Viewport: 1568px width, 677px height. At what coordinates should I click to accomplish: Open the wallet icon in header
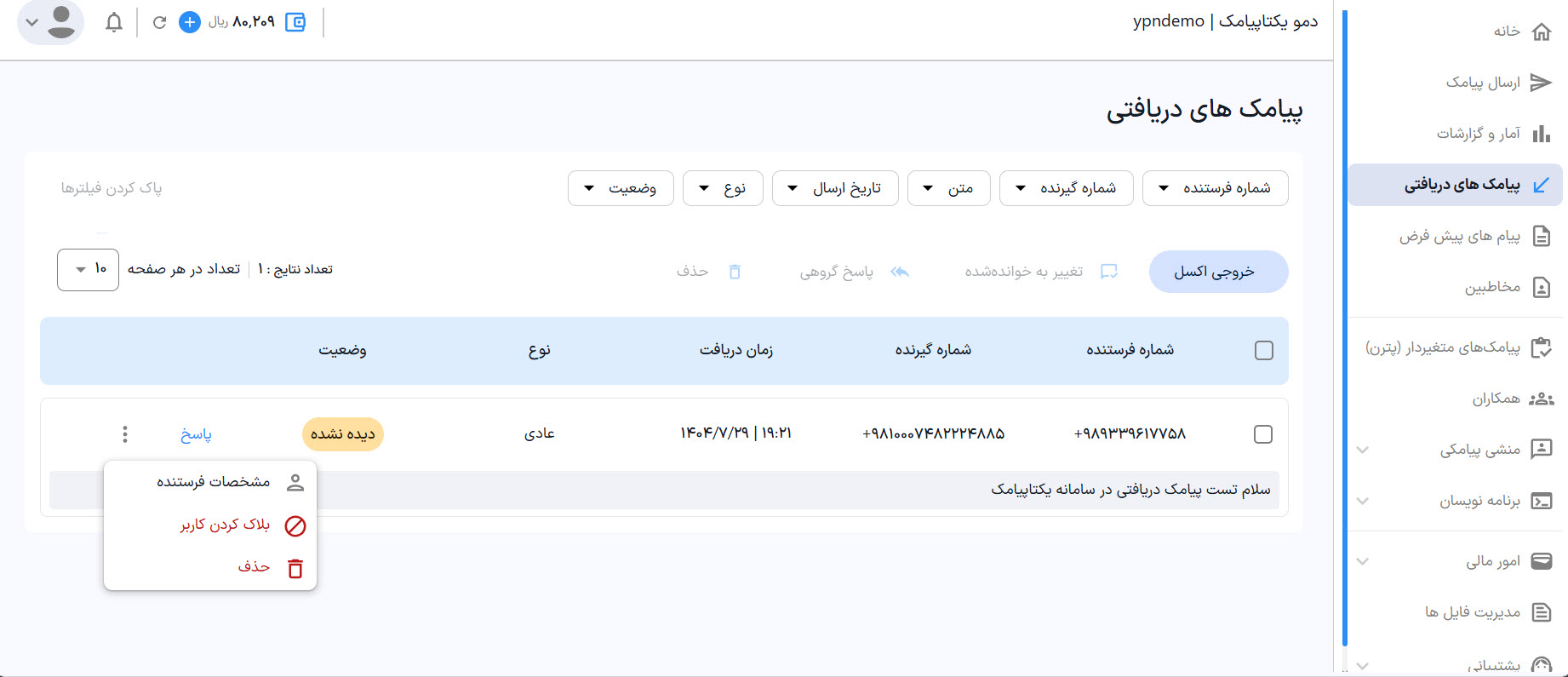(295, 22)
